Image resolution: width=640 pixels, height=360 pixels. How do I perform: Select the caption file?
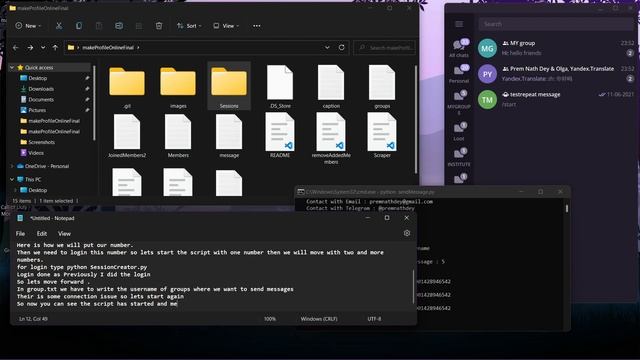(x=331, y=87)
